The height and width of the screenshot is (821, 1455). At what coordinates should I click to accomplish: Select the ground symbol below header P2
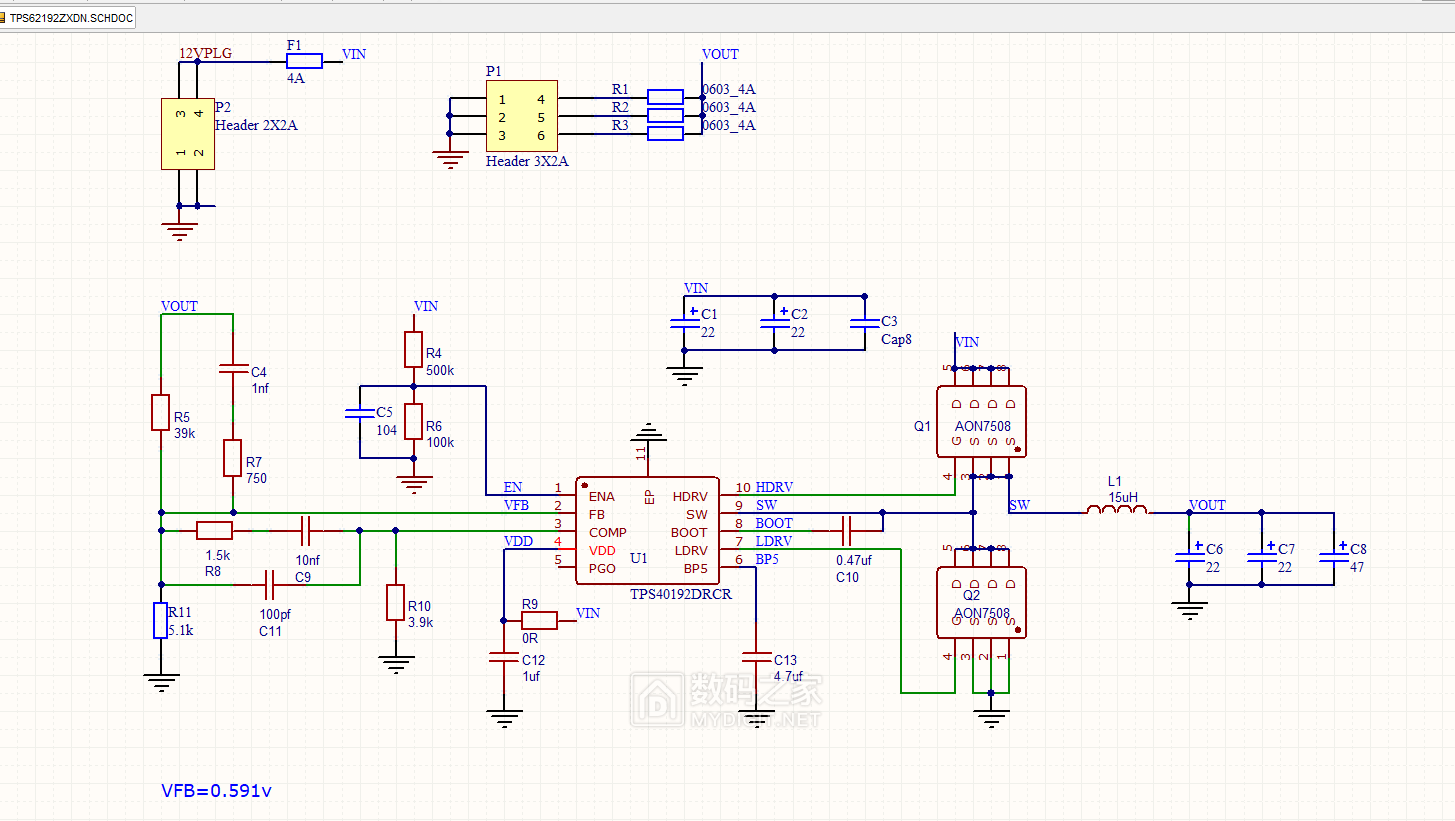[x=179, y=231]
